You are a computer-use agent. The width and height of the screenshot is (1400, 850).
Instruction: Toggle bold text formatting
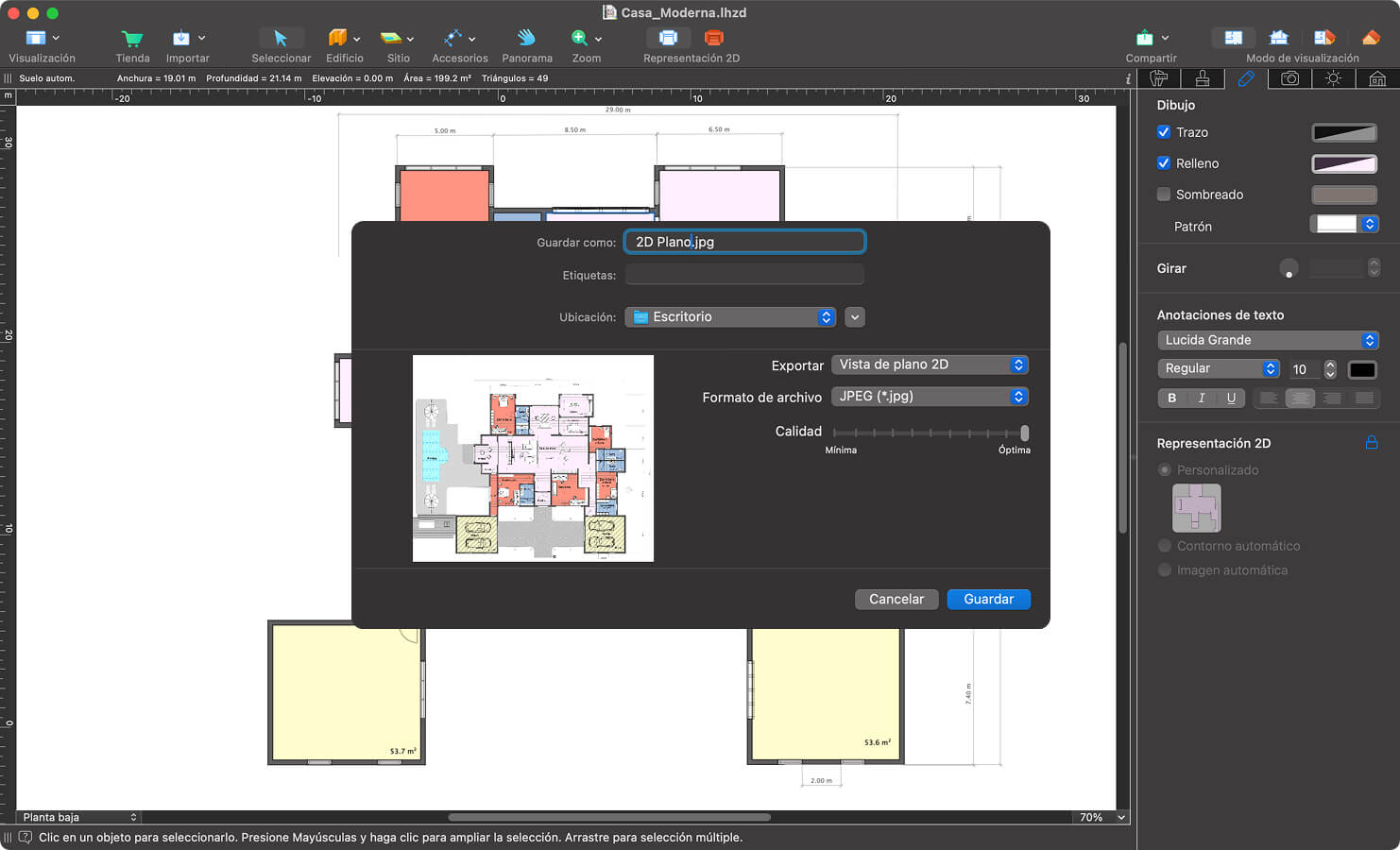click(1172, 398)
